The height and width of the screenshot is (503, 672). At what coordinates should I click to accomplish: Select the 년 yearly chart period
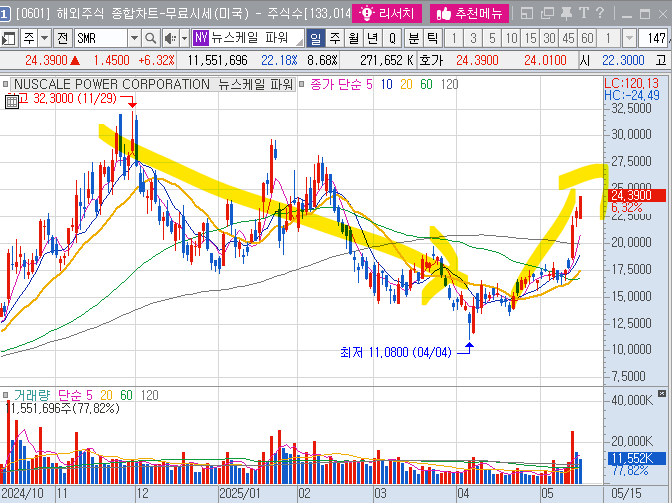[372, 39]
